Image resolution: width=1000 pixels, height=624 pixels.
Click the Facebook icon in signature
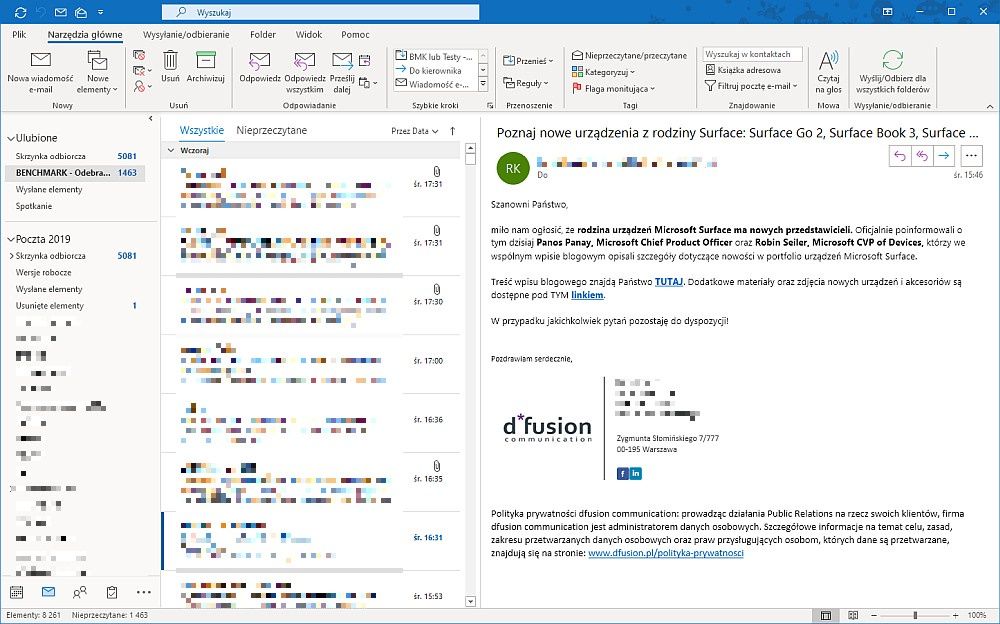[622, 473]
